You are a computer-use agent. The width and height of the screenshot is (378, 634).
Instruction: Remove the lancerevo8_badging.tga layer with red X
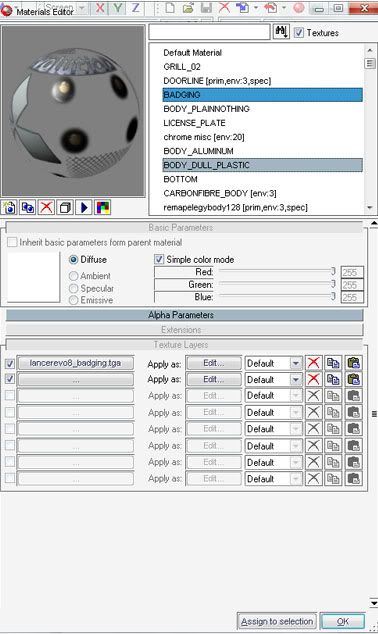(313, 363)
